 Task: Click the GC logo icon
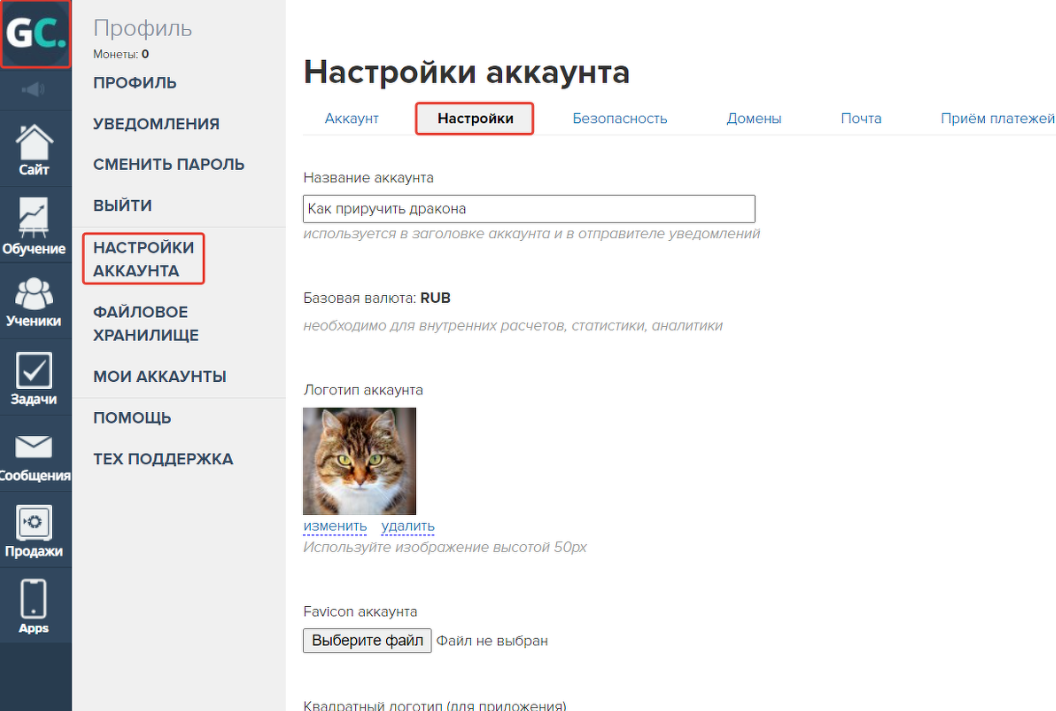tap(35, 35)
